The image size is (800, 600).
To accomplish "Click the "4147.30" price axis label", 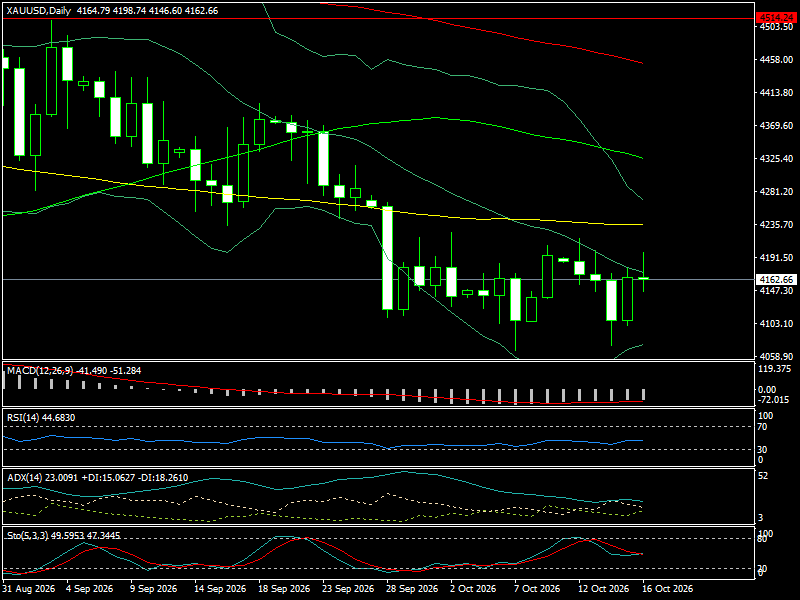I will (x=776, y=290).
